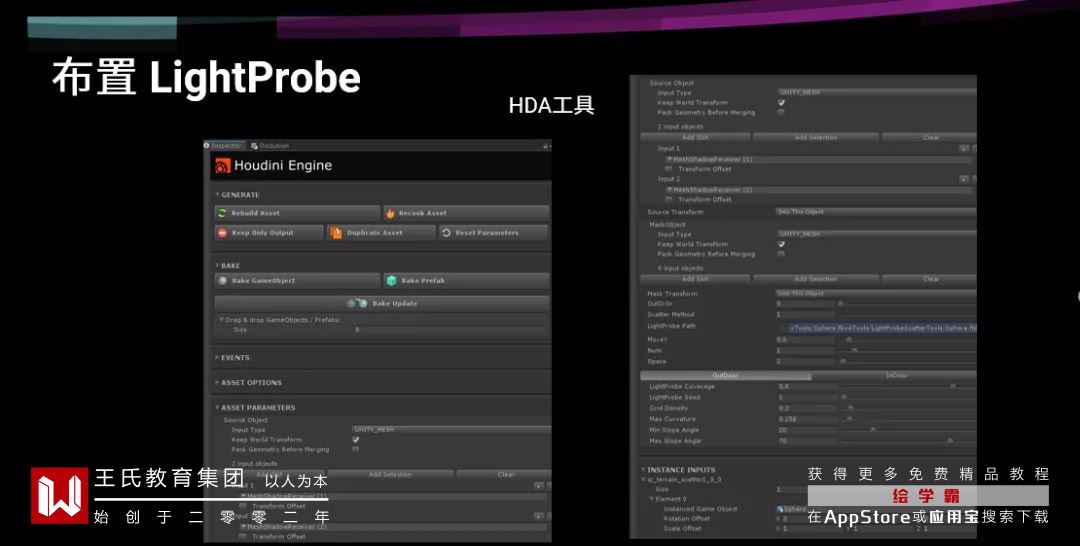Switch to the Occlusion tab
The height and width of the screenshot is (546, 1080).
pos(270,146)
